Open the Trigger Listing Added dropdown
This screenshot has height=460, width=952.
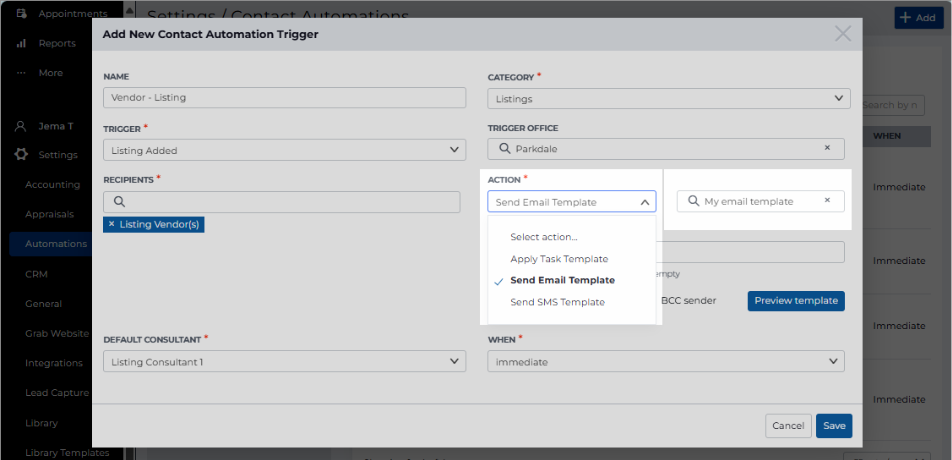pos(285,150)
